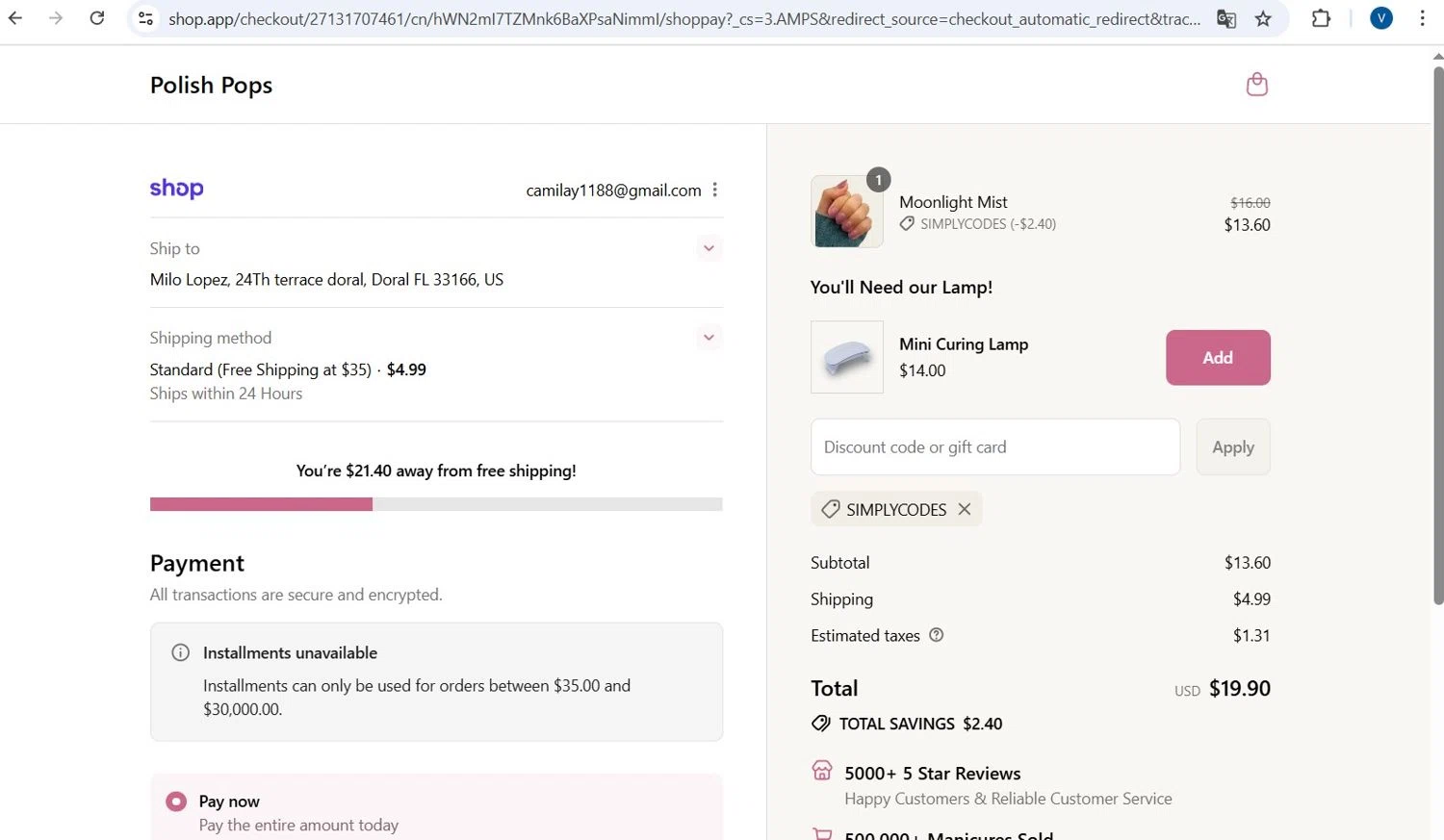Open Chrome three-dot menu
This screenshot has height=840, width=1444.
point(1422,18)
